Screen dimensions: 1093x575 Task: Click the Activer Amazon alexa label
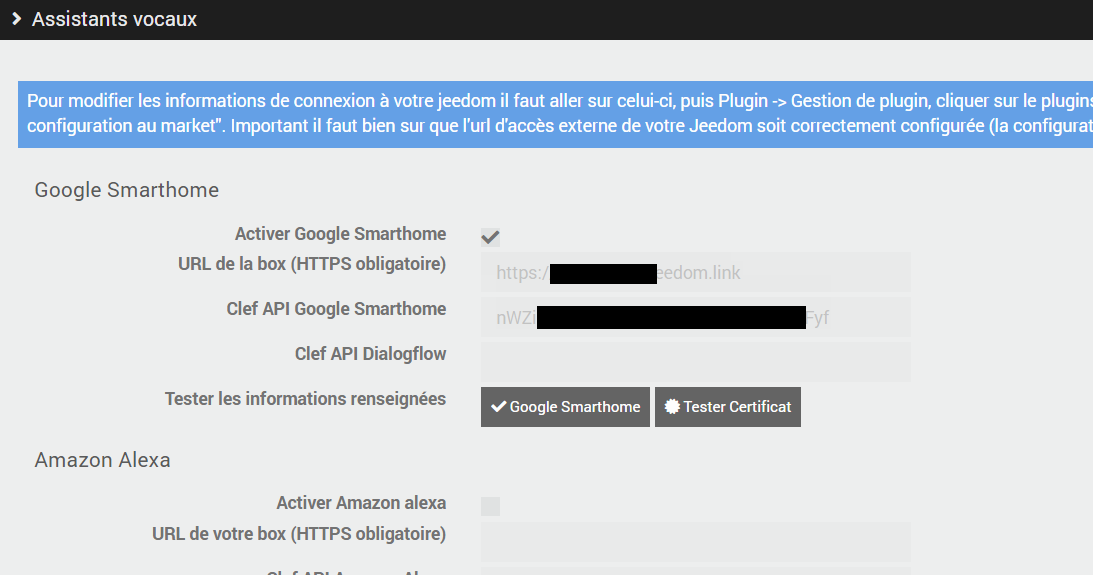pyautogui.click(x=361, y=502)
